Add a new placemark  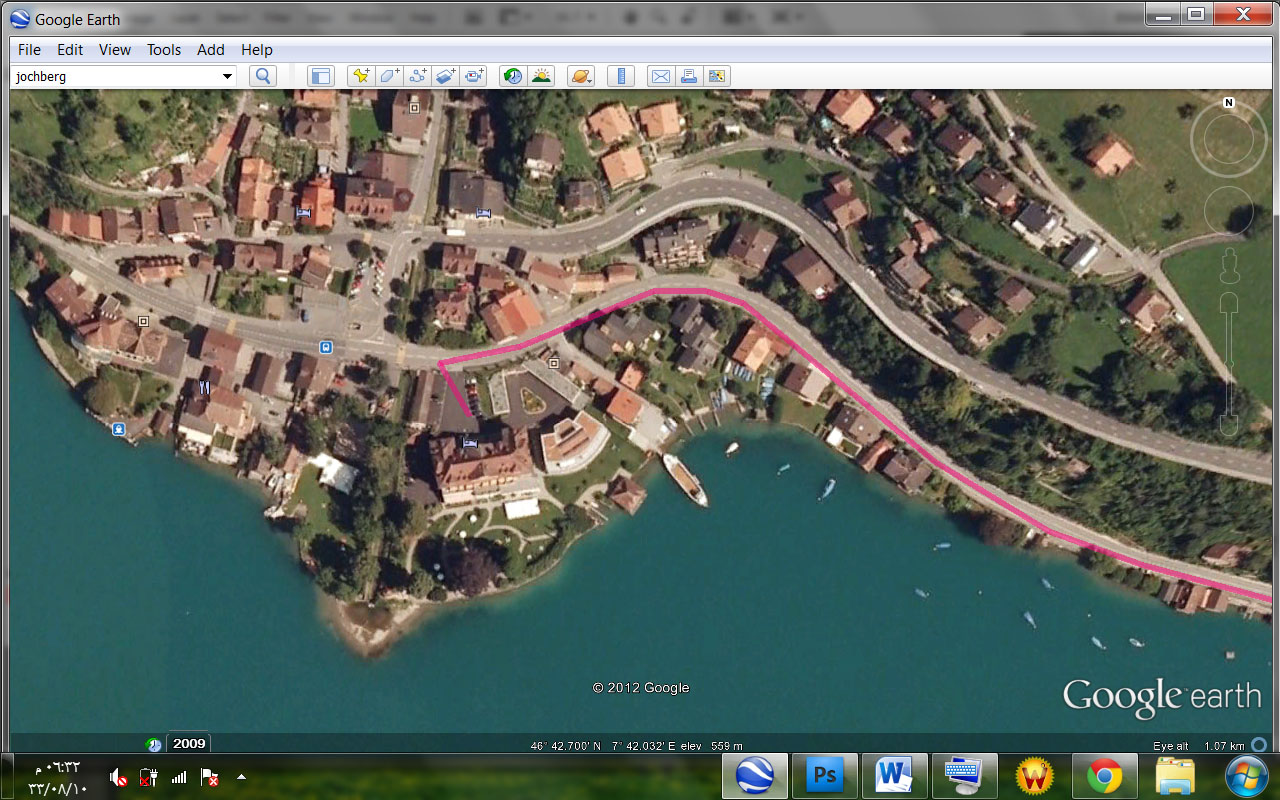point(361,76)
